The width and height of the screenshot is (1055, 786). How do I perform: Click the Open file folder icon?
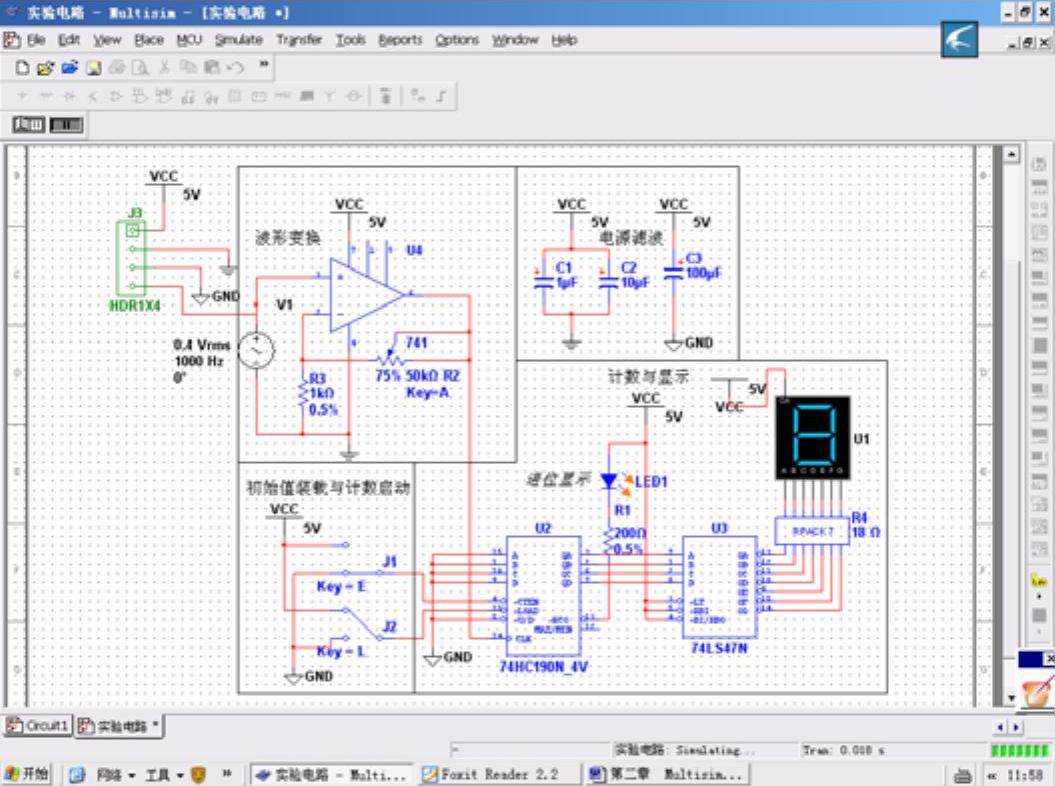(46, 67)
